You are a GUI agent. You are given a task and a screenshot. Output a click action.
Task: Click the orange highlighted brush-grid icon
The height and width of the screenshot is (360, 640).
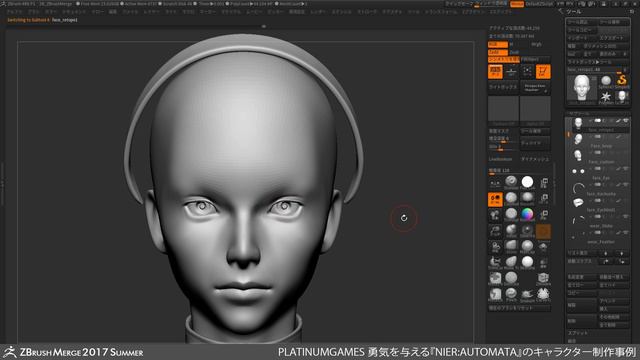tap(496, 199)
